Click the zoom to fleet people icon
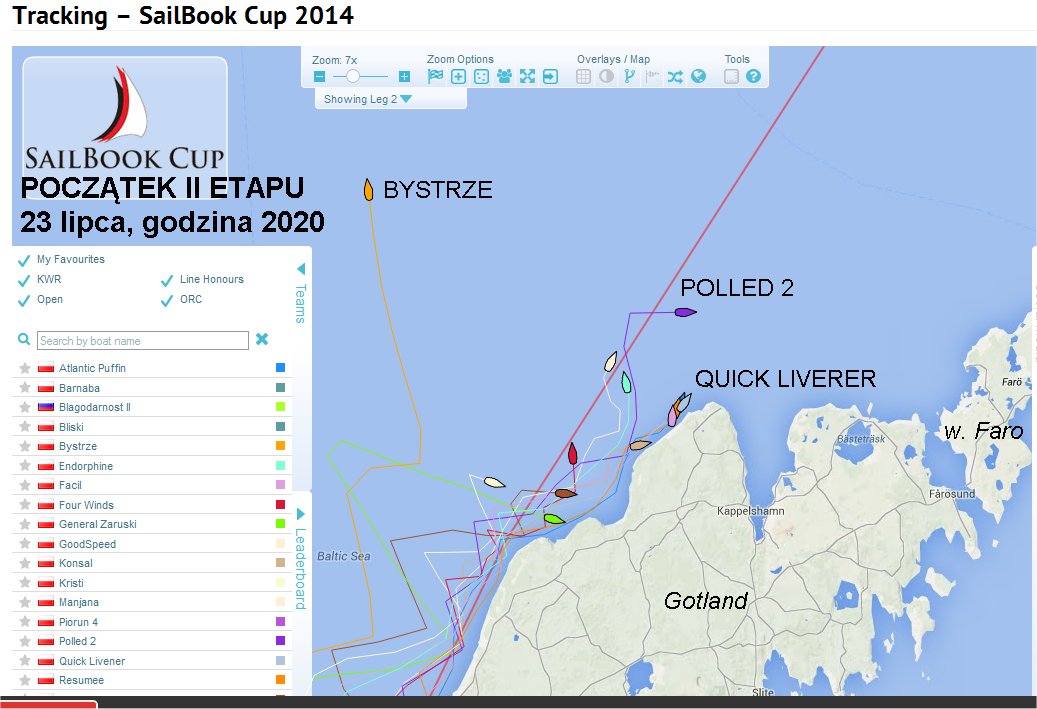Image resolution: width=1037 pixels, height=709 pixels. 504,76
